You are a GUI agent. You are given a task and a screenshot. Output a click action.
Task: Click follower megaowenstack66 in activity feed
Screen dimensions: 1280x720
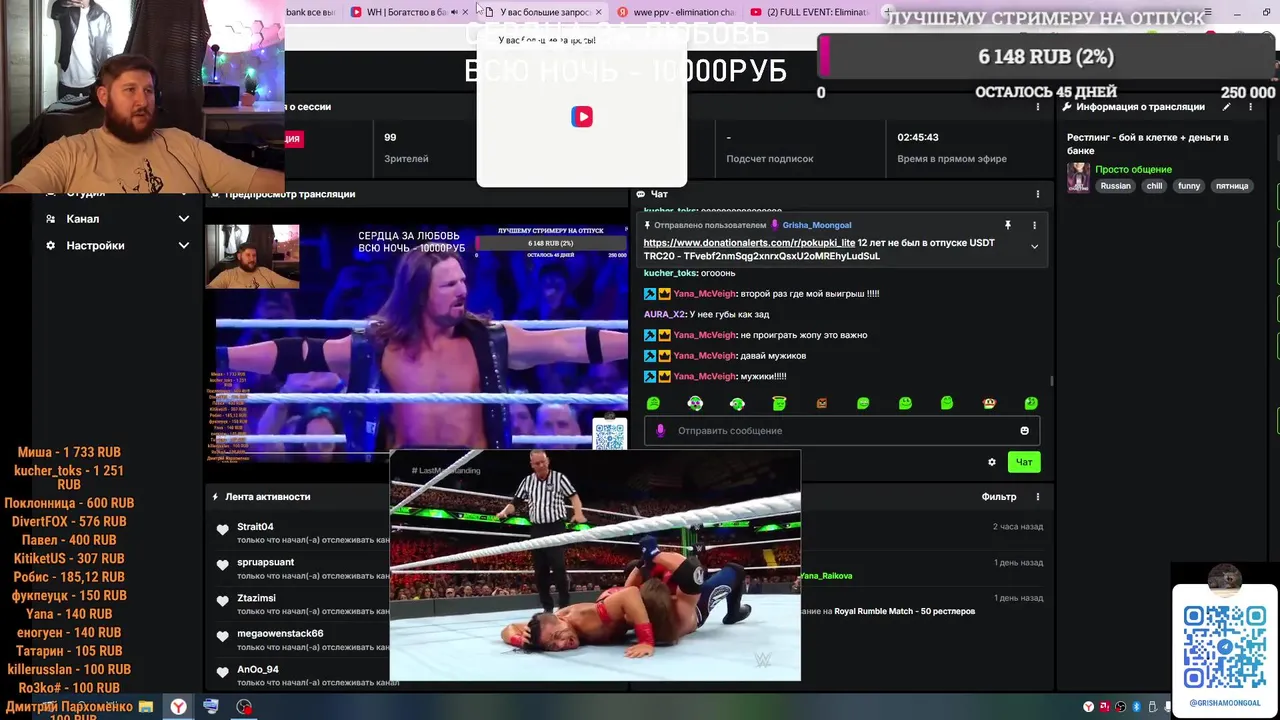pyautogui.click(x=280, y=634)
